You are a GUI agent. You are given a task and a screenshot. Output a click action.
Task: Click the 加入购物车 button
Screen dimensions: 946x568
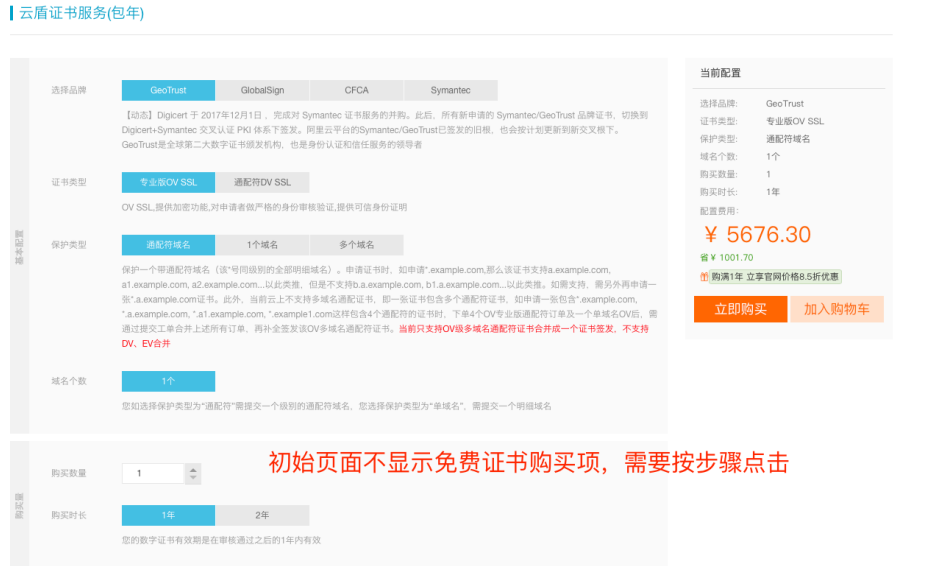point(837,309)
